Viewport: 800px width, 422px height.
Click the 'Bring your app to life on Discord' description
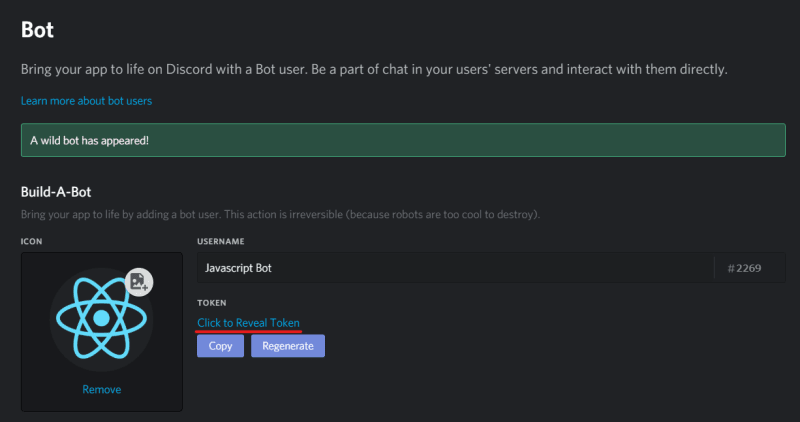click(374, 69)
